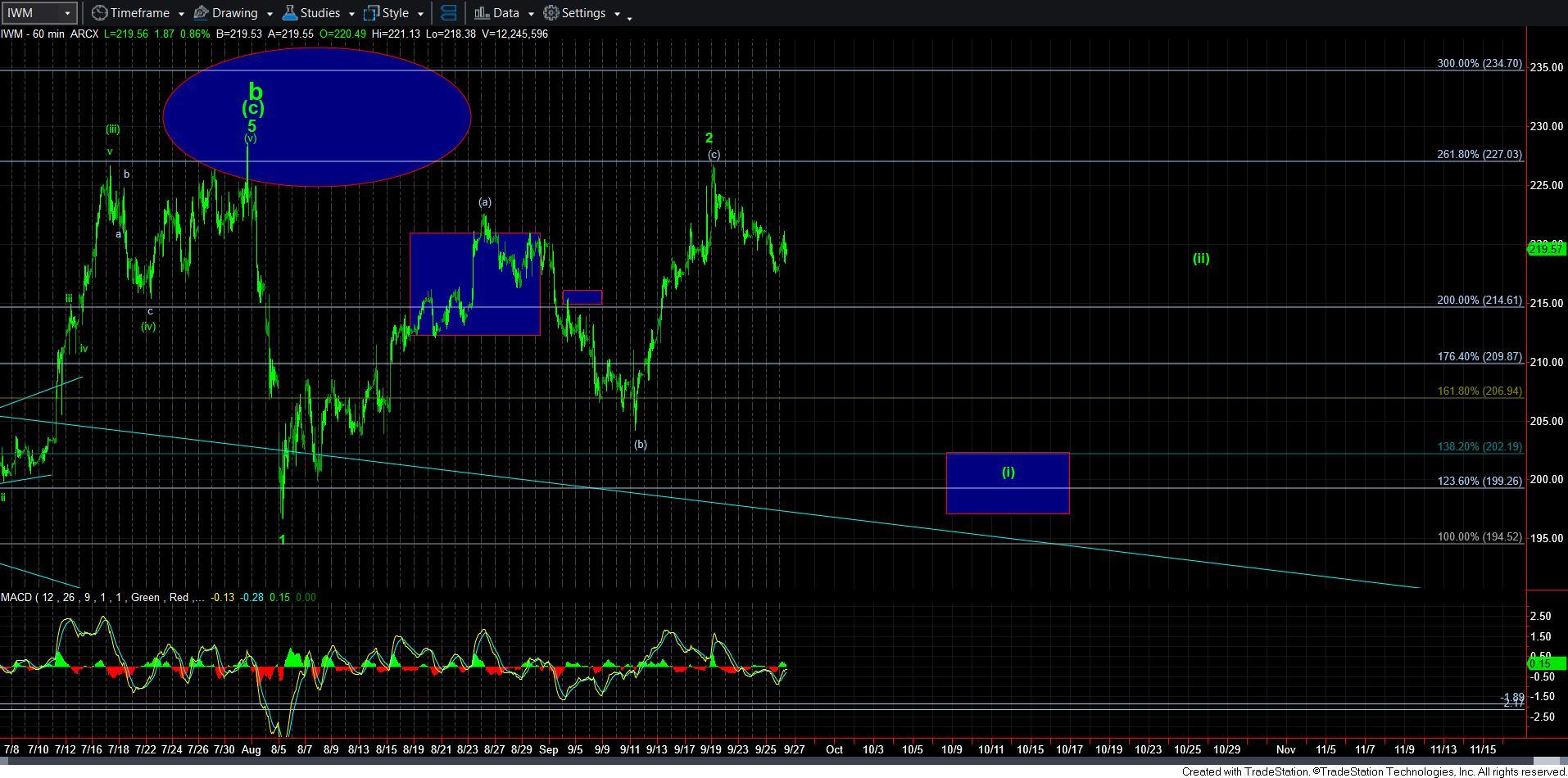Select the large blue ellipse drawing

click(x=317, y=116)
